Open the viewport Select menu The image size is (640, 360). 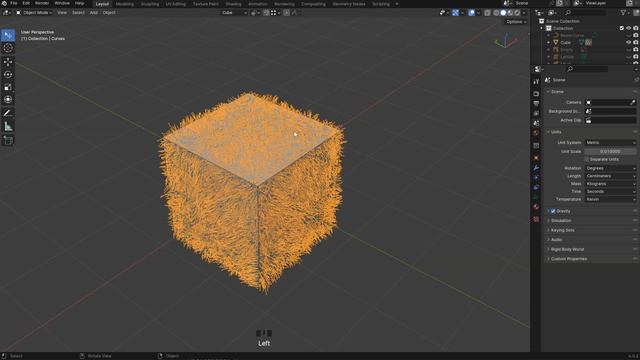[78, 13]
